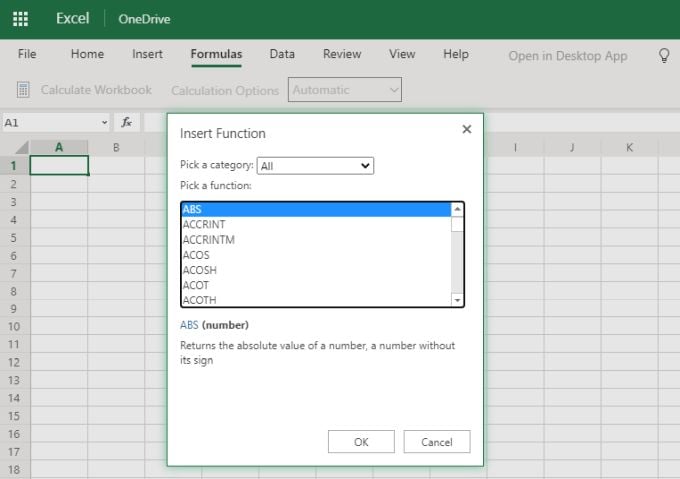Click the function list scrollbar thumb
The height and width of the screenshot is (479, 680).
coord(457,224)
